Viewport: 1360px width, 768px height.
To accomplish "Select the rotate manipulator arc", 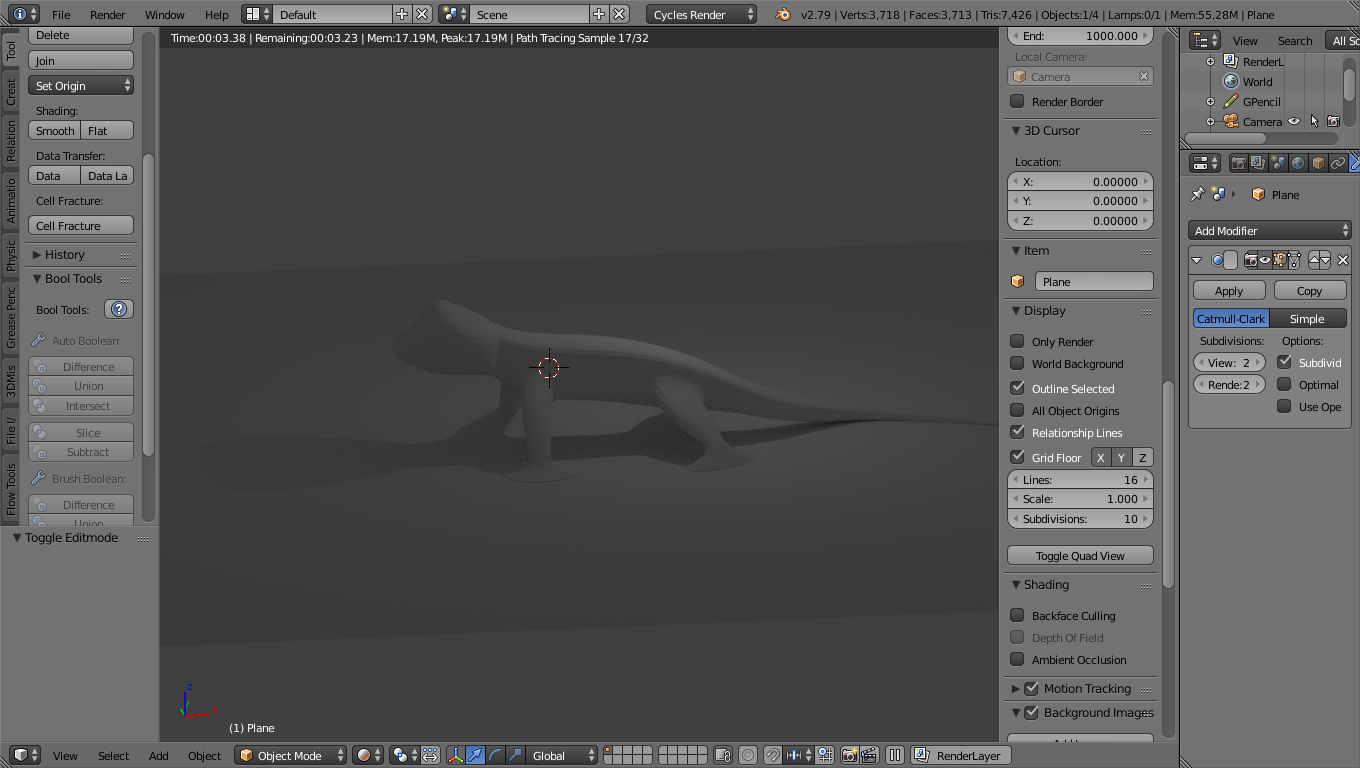I will [495, 755].
